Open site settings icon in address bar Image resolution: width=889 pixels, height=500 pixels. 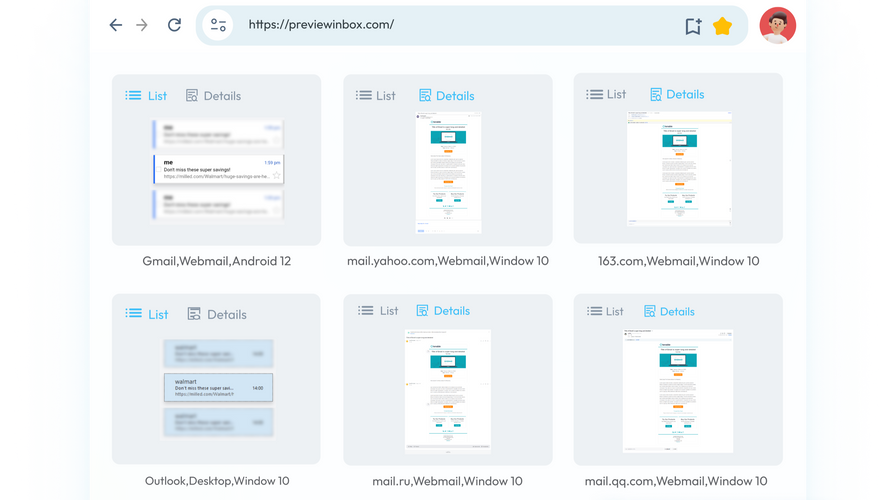(x=218, y=25)
